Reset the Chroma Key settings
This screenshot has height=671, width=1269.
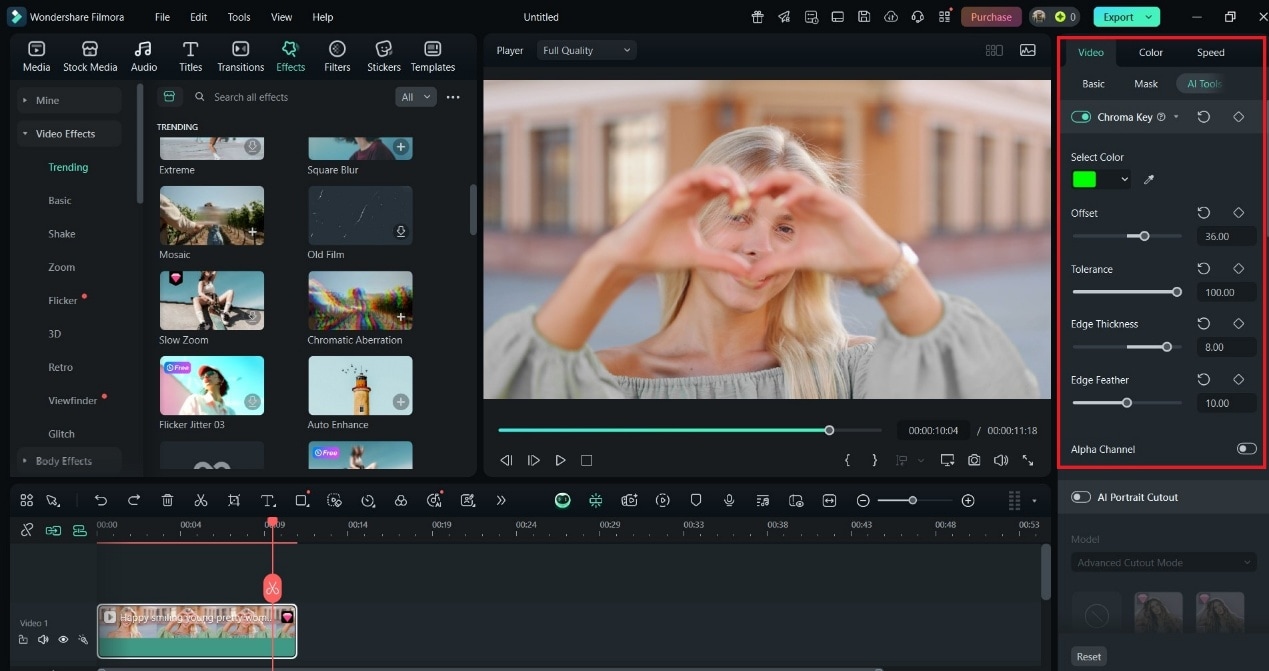tap(1204, 117)
